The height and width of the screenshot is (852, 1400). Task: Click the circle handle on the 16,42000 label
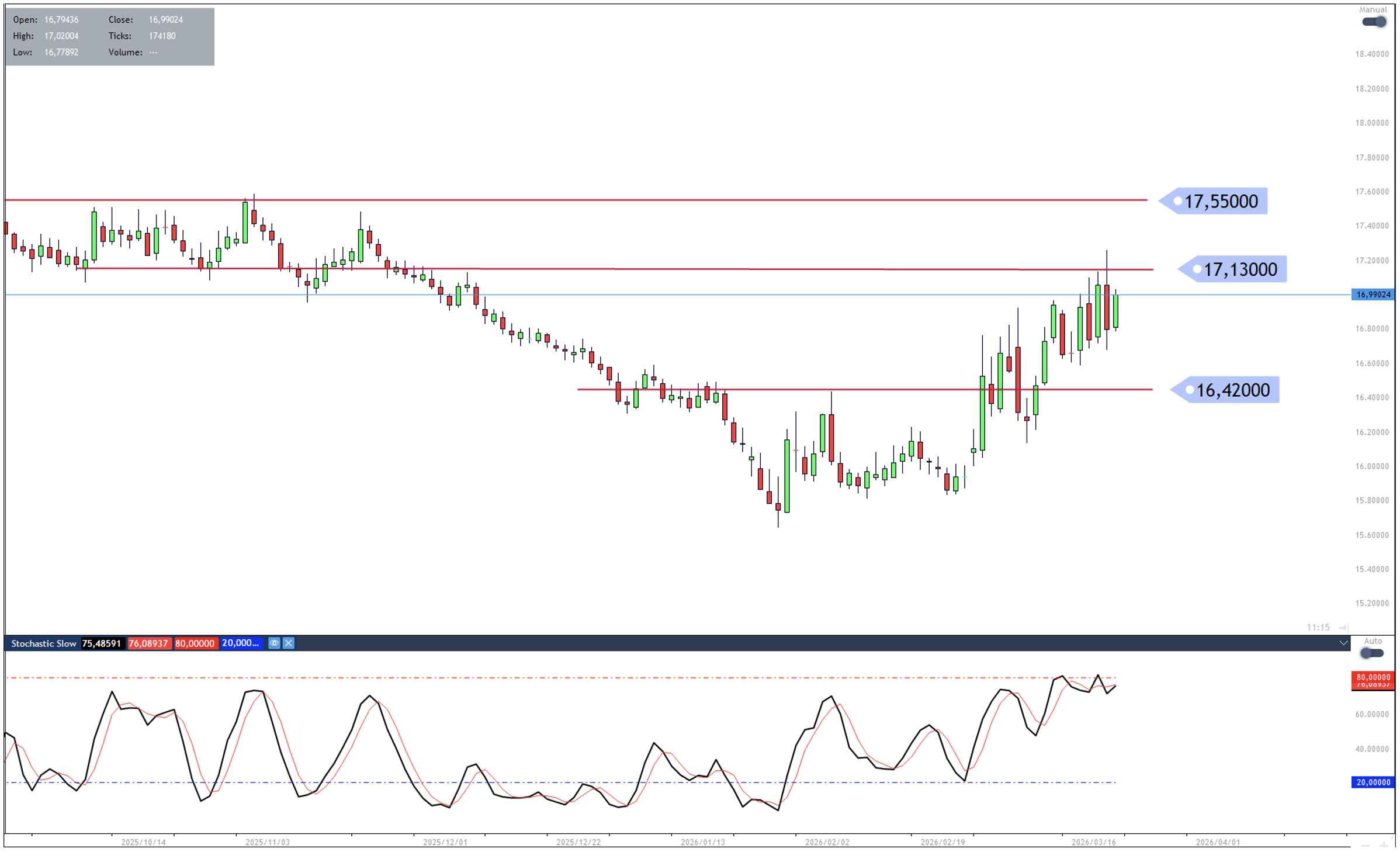coord(1190,390)
